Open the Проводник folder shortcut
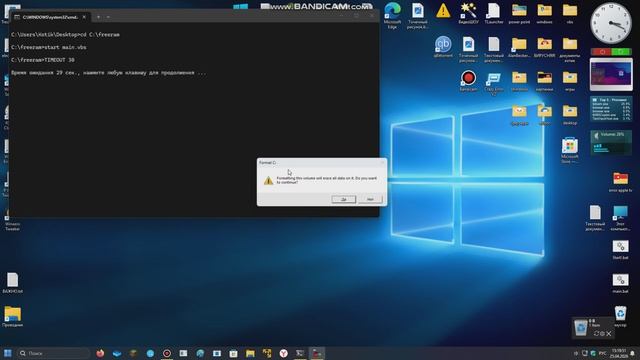Screen dimensions: 640x360 coord(13,317)
